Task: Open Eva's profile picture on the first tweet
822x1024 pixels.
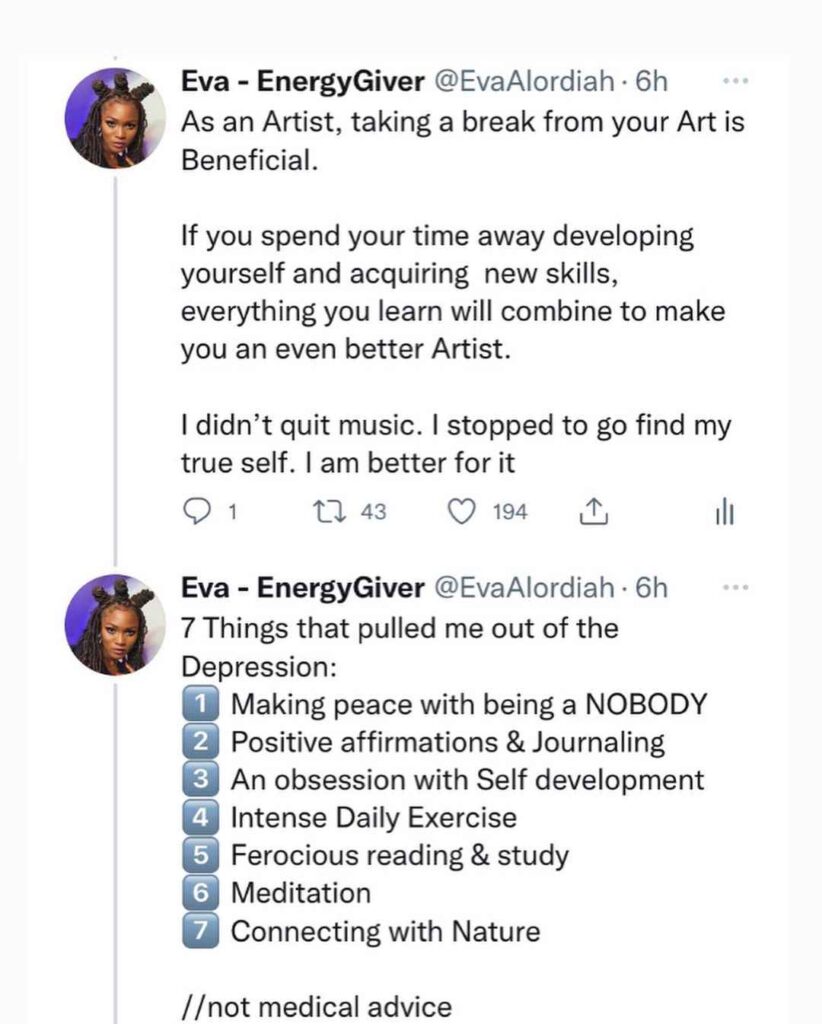Action: tap(116, 117)
